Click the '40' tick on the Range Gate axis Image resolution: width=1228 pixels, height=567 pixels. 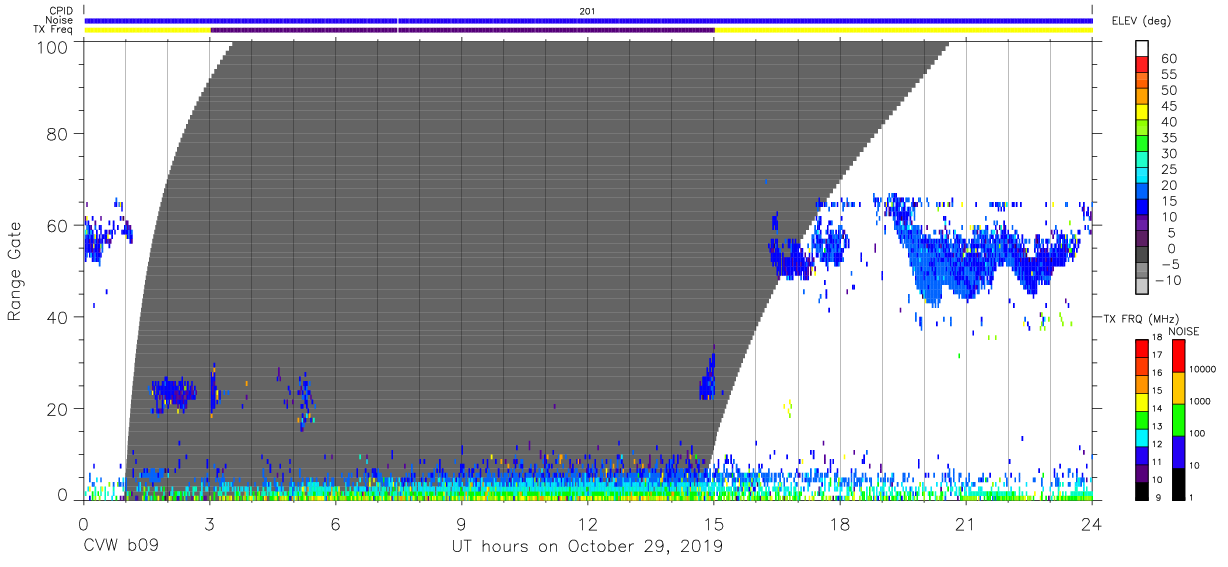pos(58,317)
